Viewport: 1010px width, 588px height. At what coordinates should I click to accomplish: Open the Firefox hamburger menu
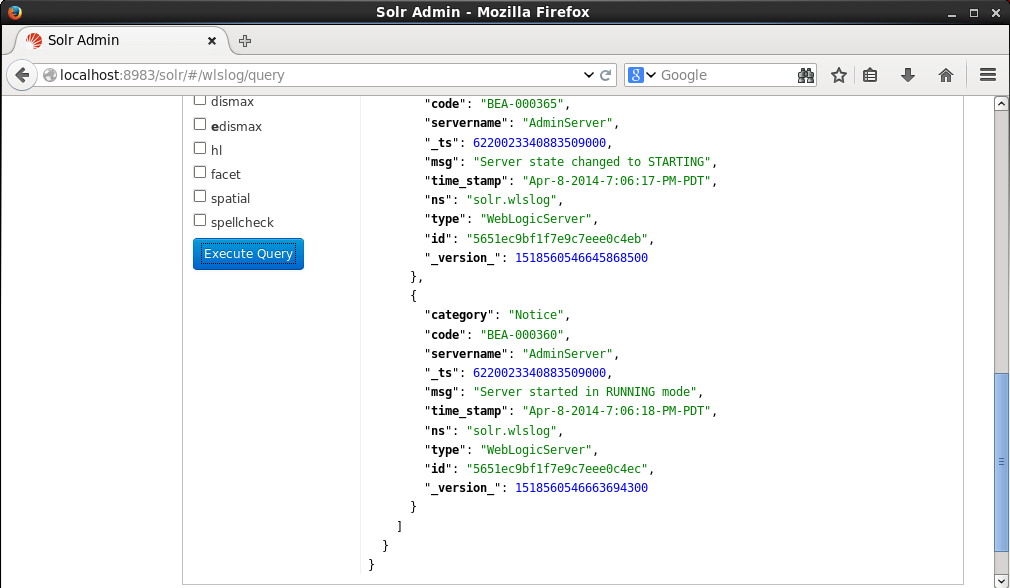click(x=987, y=75)
